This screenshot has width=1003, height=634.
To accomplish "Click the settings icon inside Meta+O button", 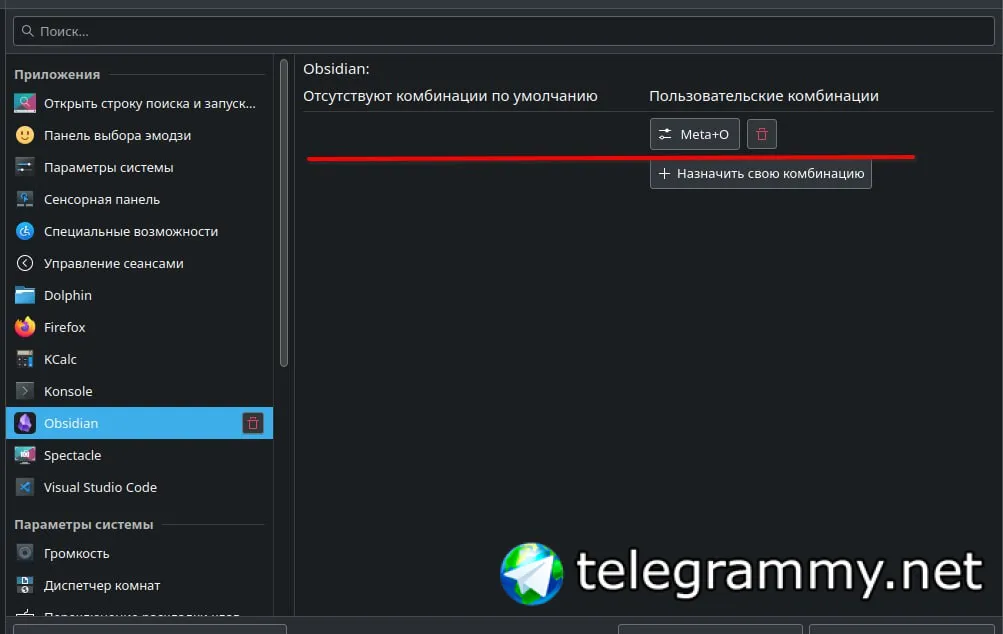I will [665, 134].
